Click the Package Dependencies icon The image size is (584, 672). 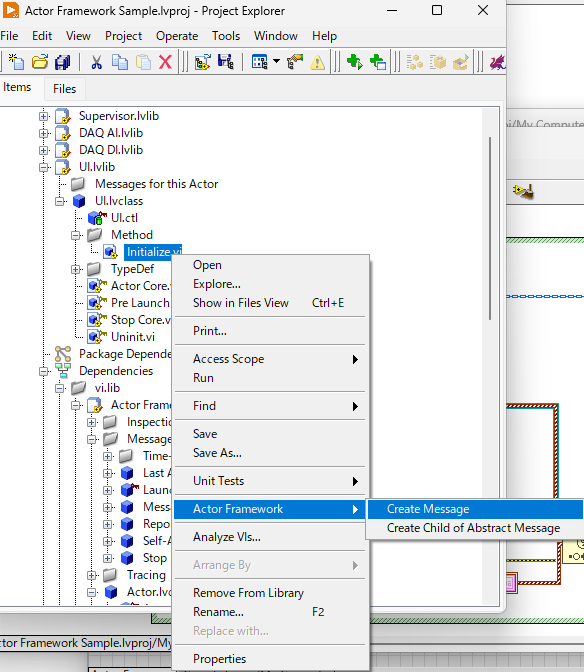tap(63, 354)
